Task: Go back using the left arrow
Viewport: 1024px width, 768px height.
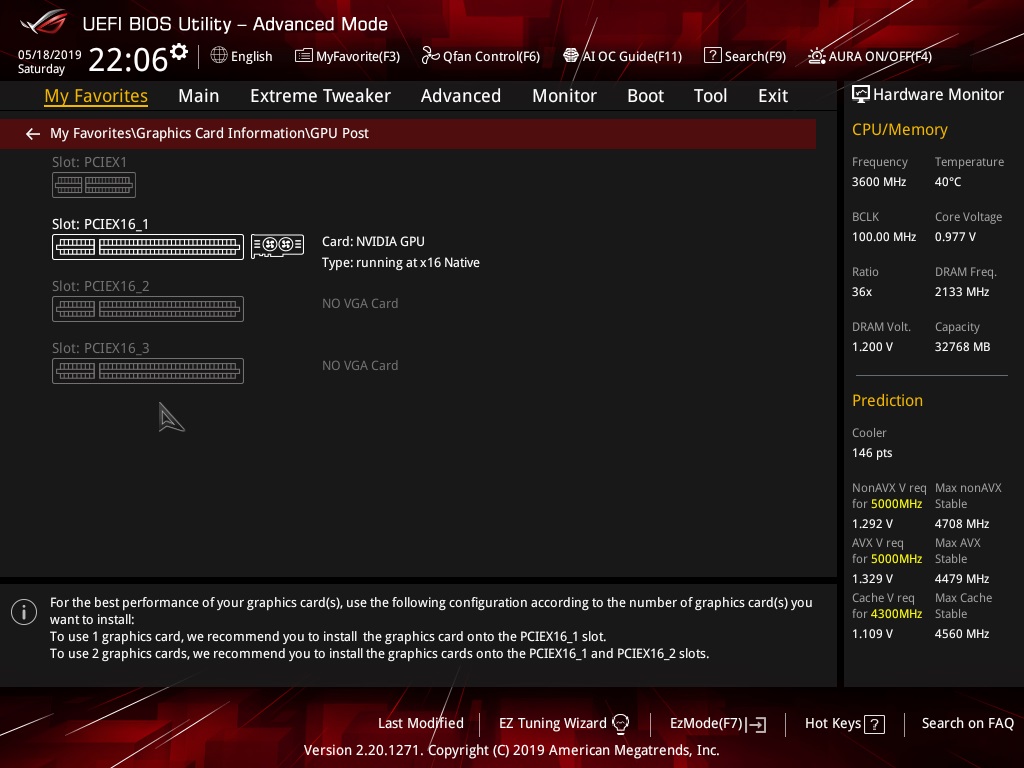Action: coord(33,134)
